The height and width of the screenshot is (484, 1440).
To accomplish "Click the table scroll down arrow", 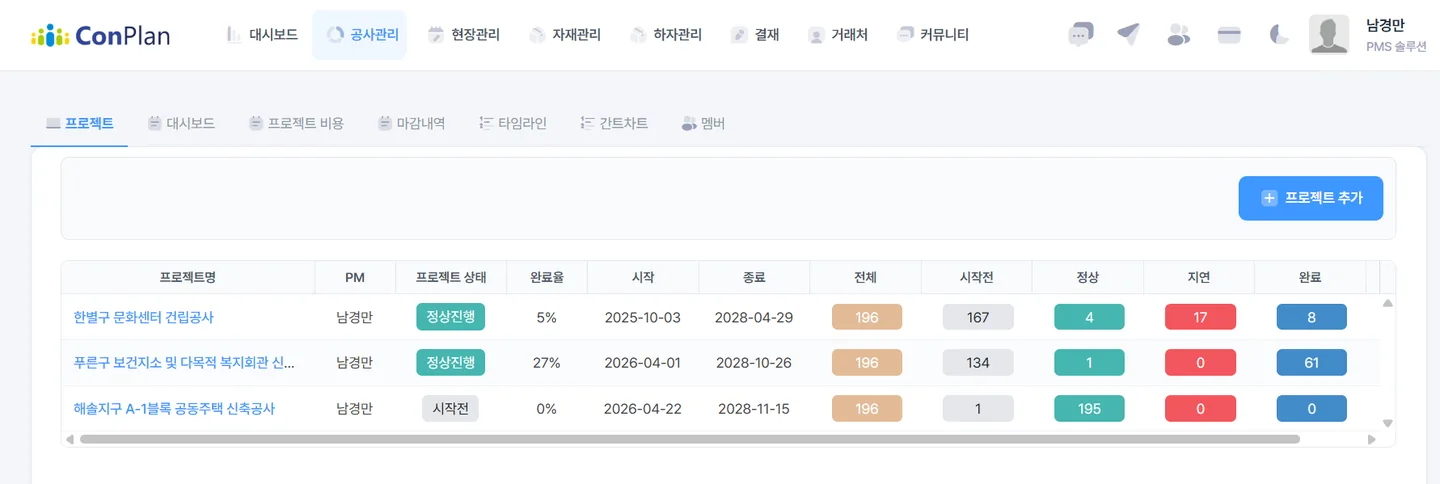I will pyautogui.click(x=1387, y=424).
